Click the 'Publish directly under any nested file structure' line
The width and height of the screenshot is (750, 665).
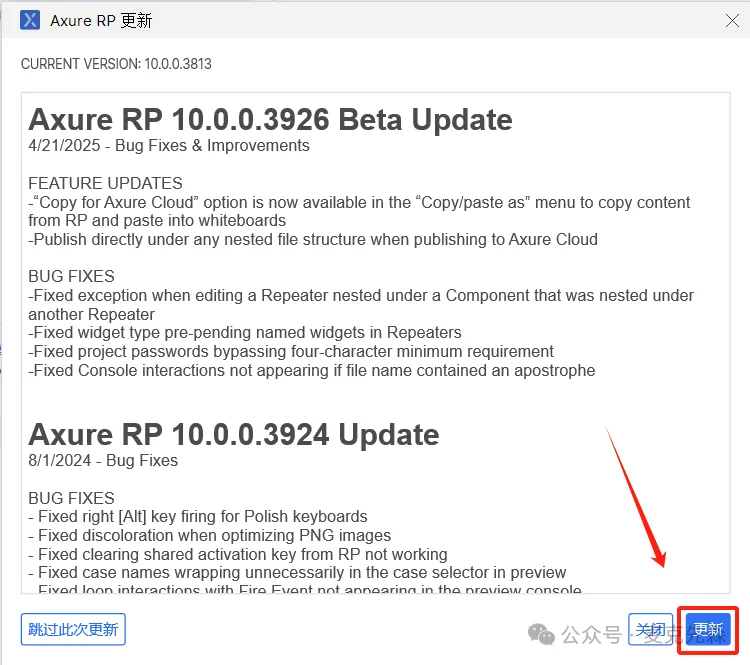click(x=313, y=239)
